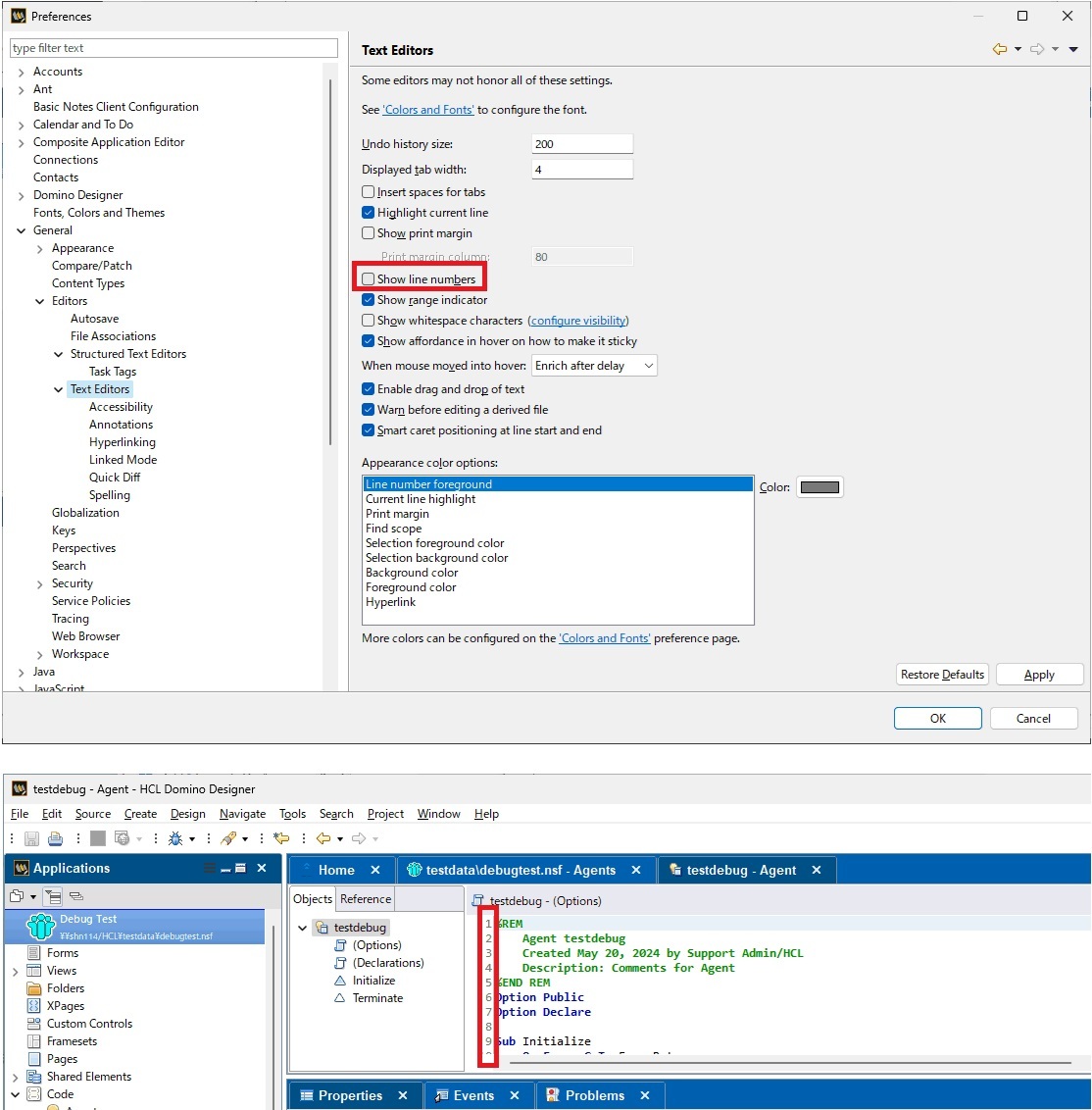Uncheck Show range indicator
Viewport: 1092px width, 1110px height.
click(x=368, y=299)
